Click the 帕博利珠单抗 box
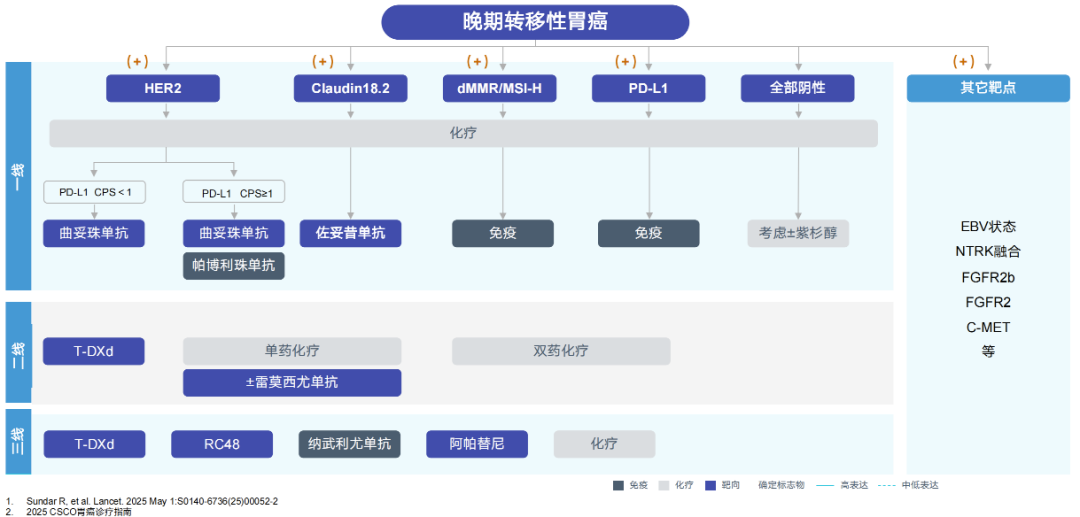Viewport: 1080px width, 517px height. coord(234,266)
